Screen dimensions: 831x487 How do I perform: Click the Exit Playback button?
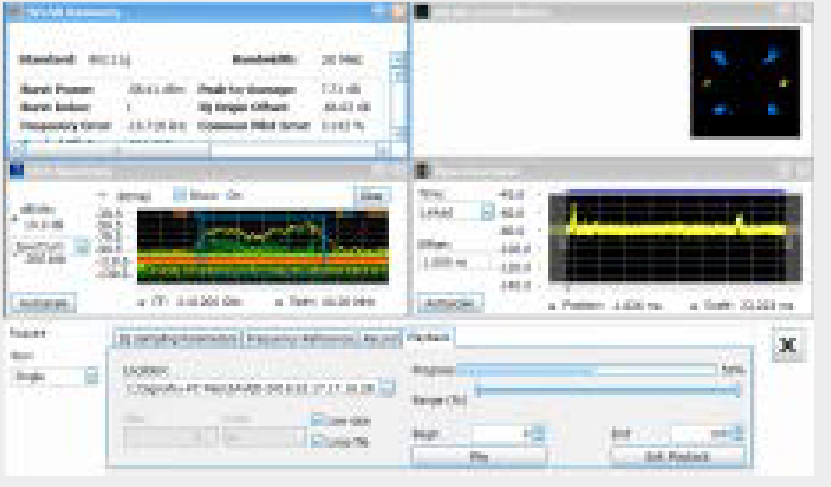coord(677,457)
